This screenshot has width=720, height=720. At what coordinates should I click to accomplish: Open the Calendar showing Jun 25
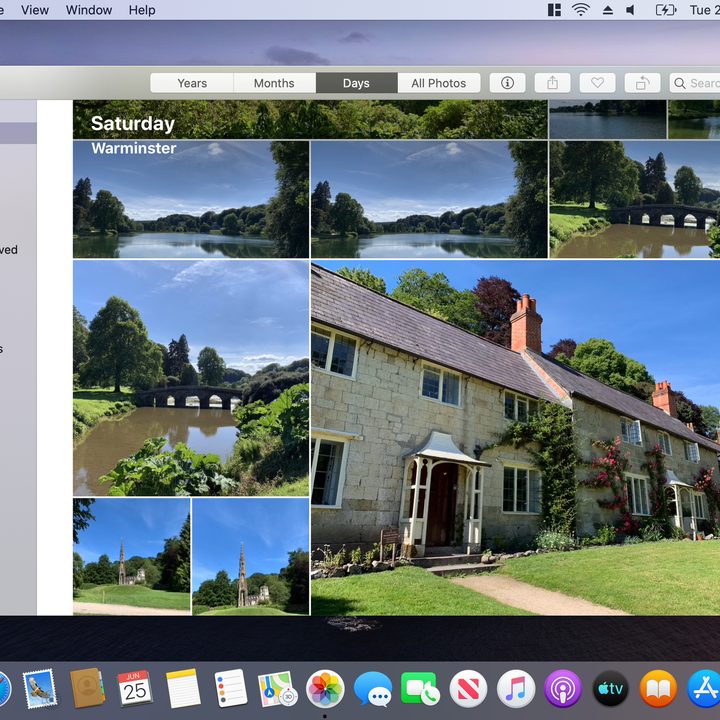pyautogui.click(x=135, y=688)
